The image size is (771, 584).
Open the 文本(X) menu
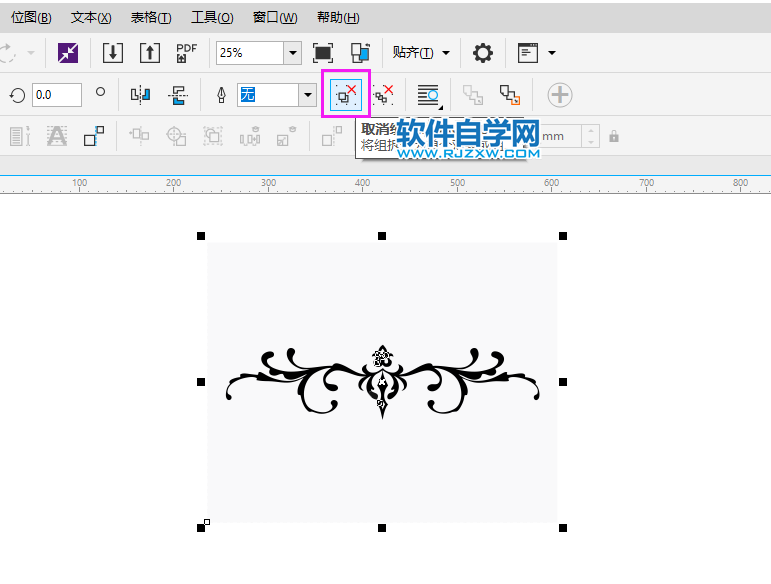91,18
